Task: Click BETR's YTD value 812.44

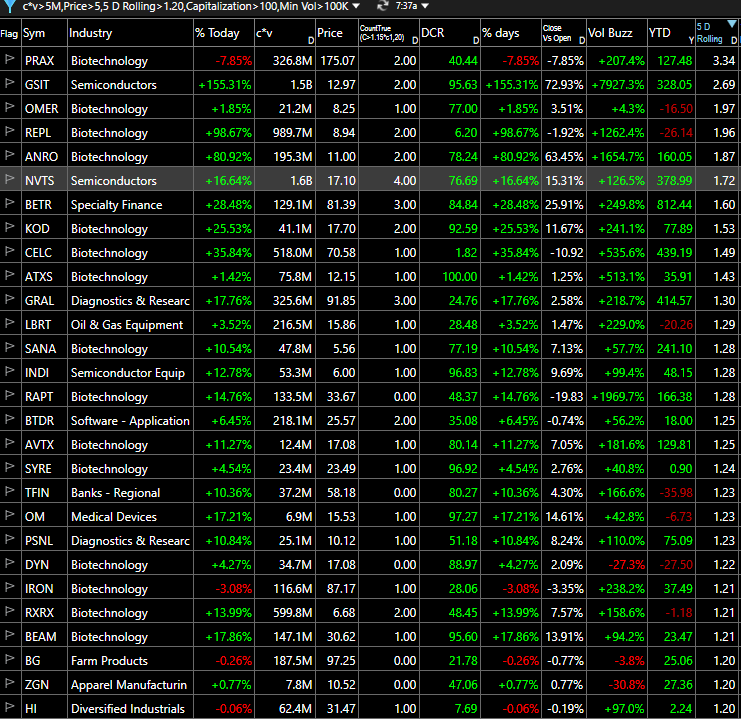Action: coord(674,205)
